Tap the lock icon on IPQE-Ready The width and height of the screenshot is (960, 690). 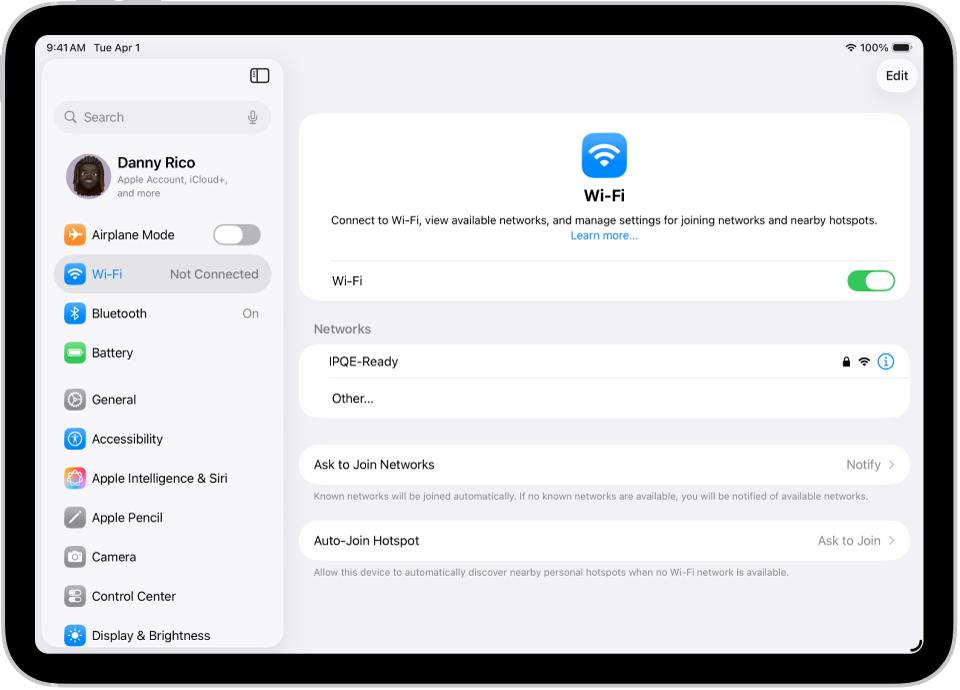tap(846, 361)
